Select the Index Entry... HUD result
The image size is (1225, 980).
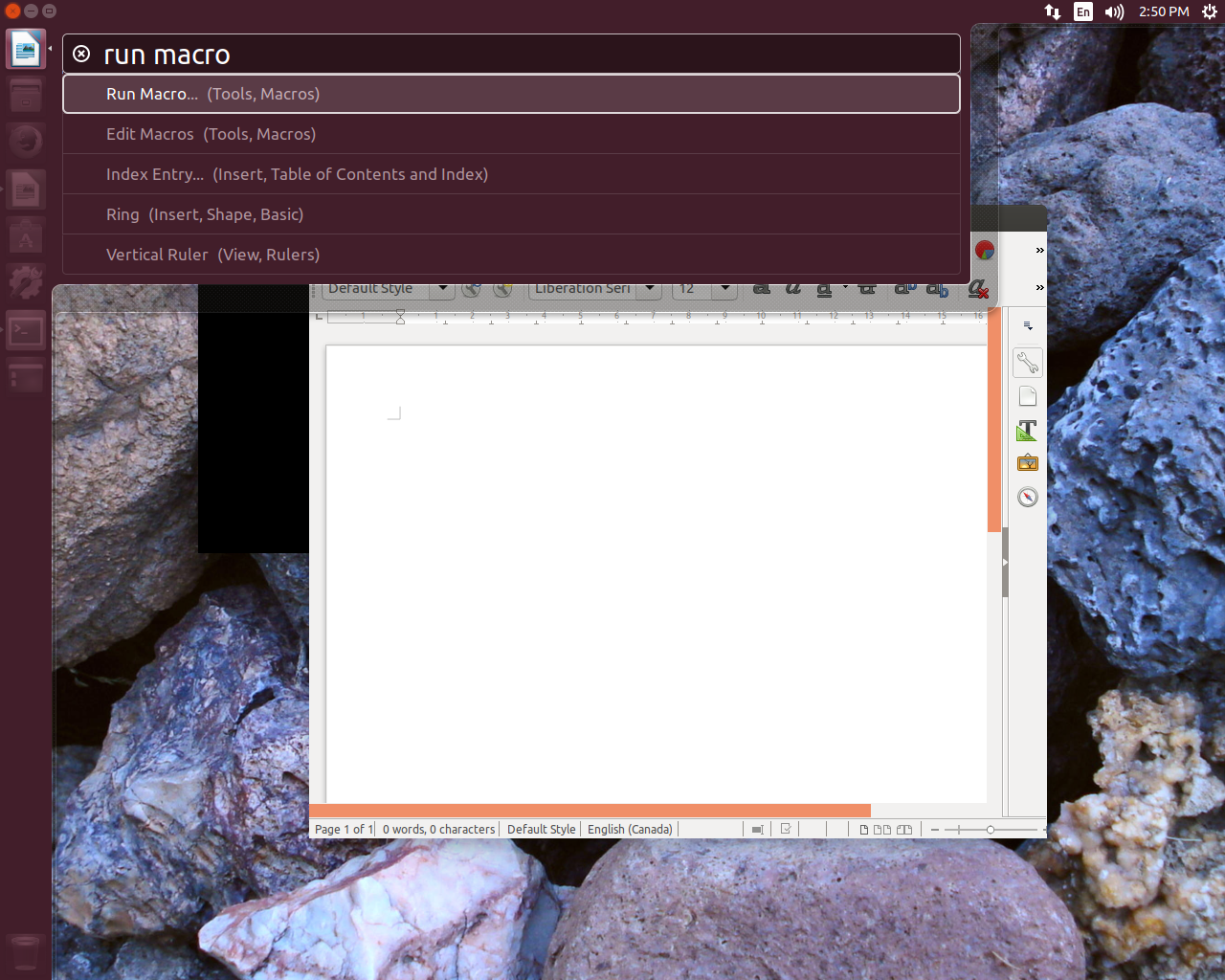tap(511, 174)
